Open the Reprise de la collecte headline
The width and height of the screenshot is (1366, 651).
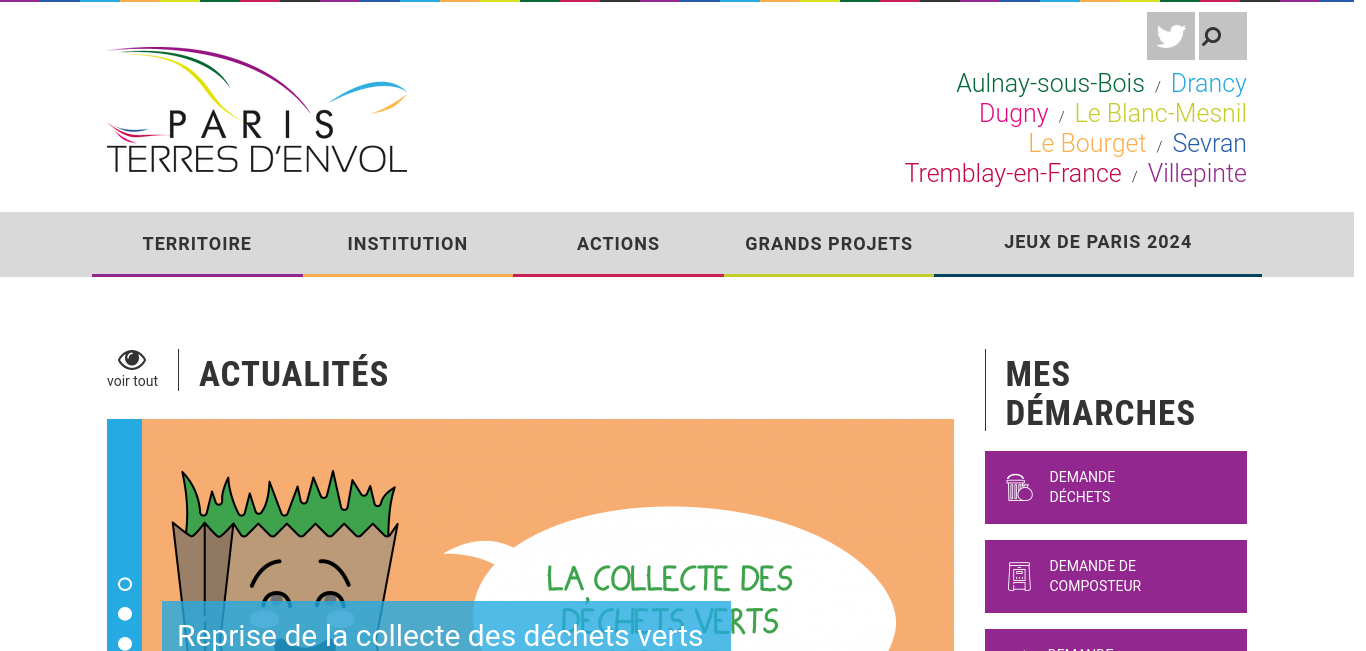tap(440, 636)
